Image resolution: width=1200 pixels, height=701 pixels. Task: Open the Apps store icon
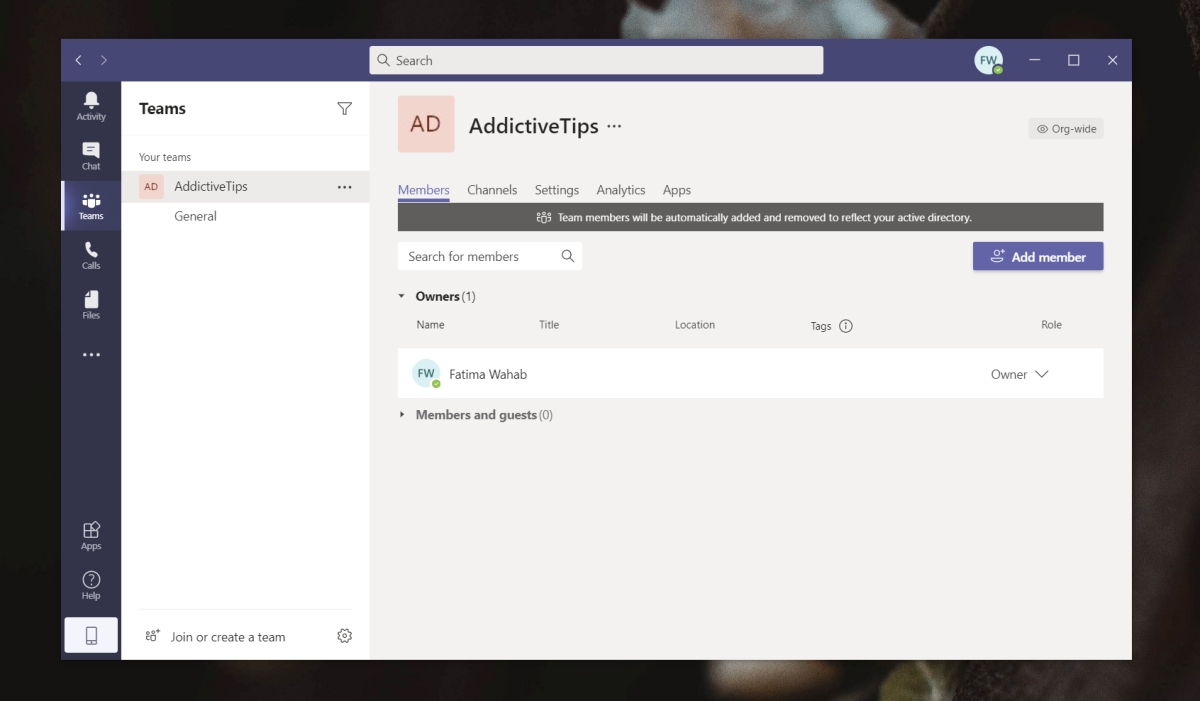click(x=91, y=535)
